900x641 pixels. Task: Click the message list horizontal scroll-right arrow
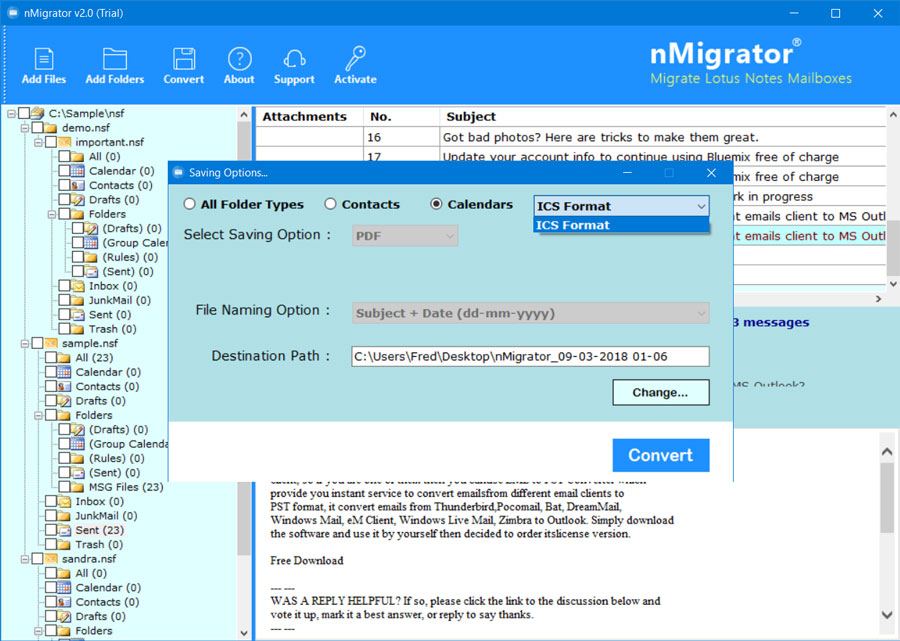point(878,299)
